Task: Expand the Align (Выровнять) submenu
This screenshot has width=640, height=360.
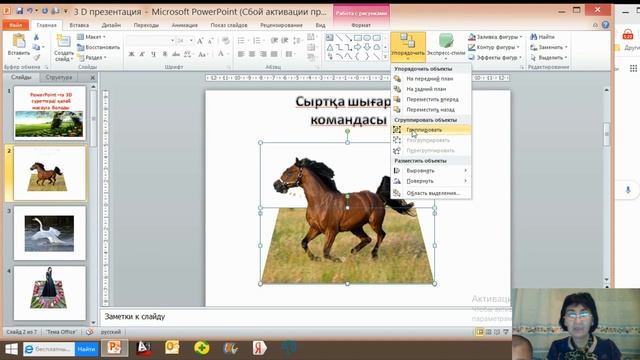Action: tap(431, 171)
